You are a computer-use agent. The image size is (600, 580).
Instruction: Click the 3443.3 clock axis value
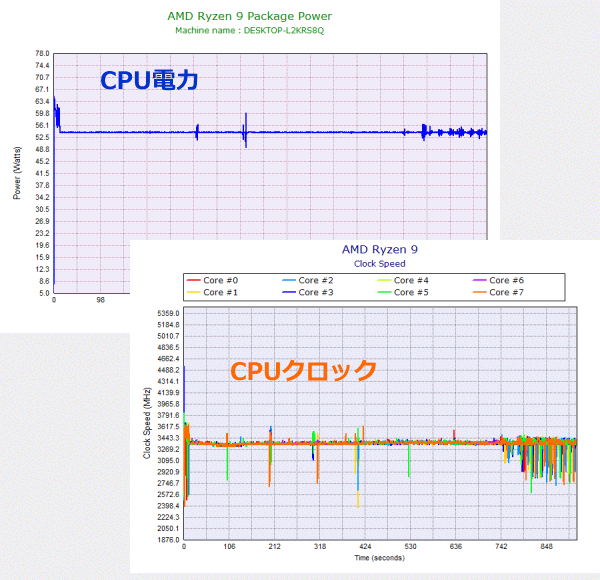168,438
